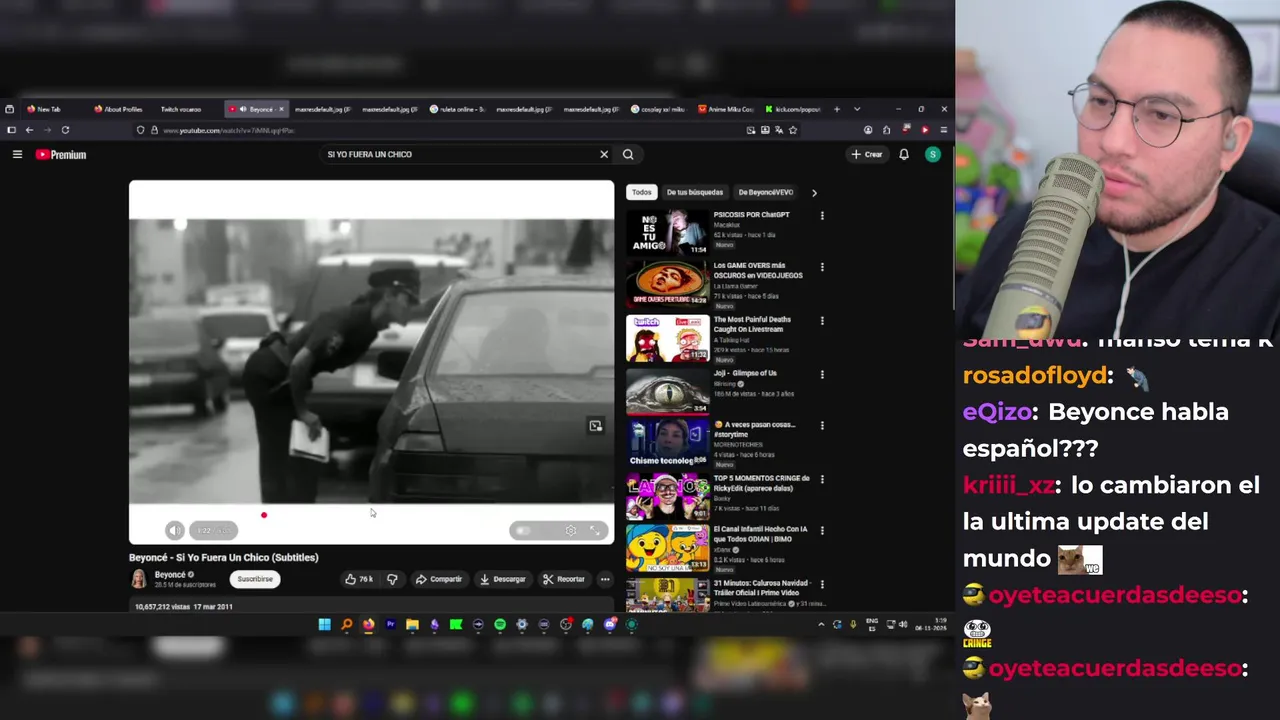Open the PSICOSIS POR ChatGPT thumbnail
Image resolution: width=1280 pixels, height=720 pixels.
click(x=667, y=232)
